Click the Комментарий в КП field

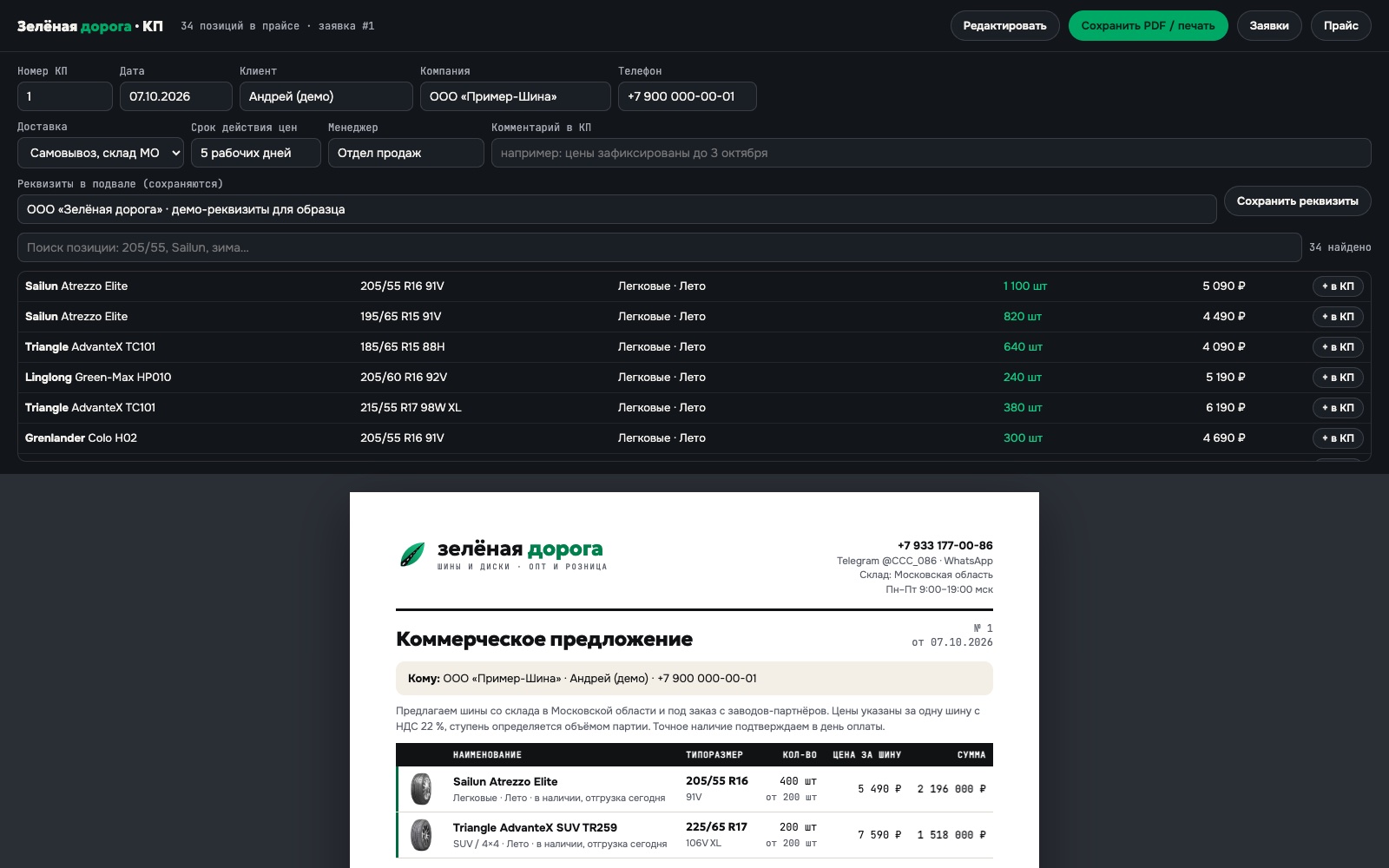[x=931, y=153]
